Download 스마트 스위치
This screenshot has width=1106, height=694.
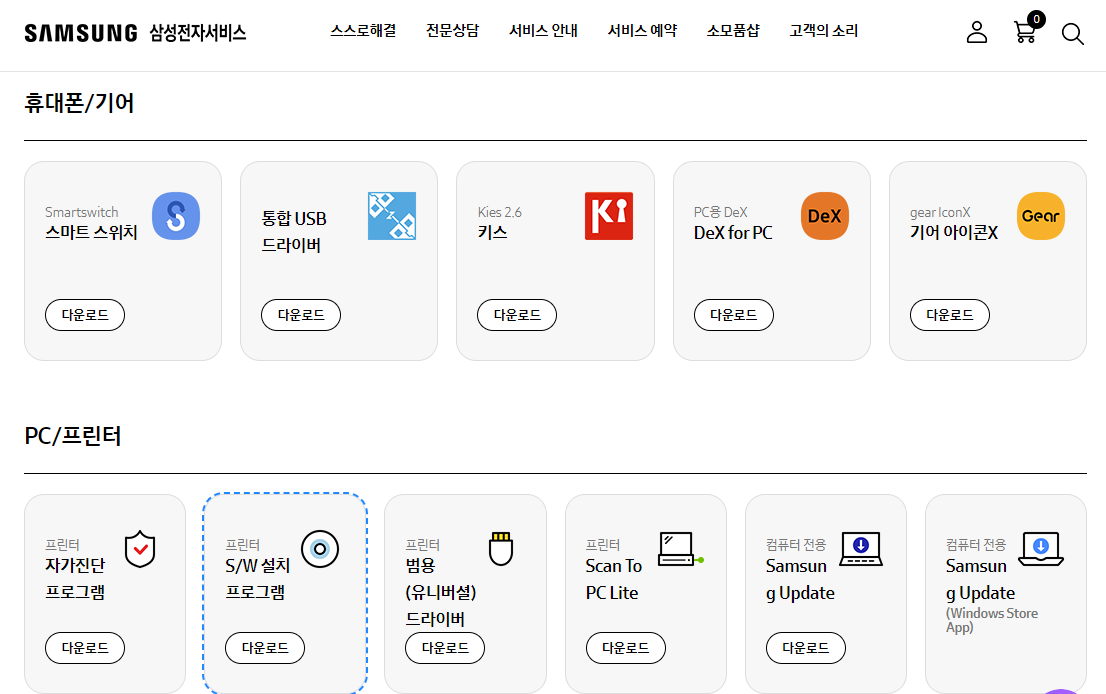click(x=85, y=315)
